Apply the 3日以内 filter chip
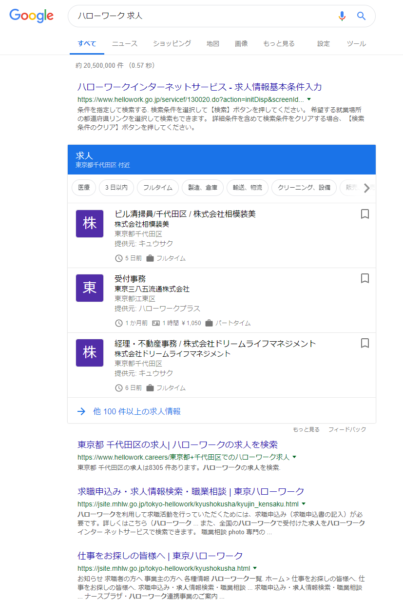The image size is (403, 600). [x=116, y=188]
